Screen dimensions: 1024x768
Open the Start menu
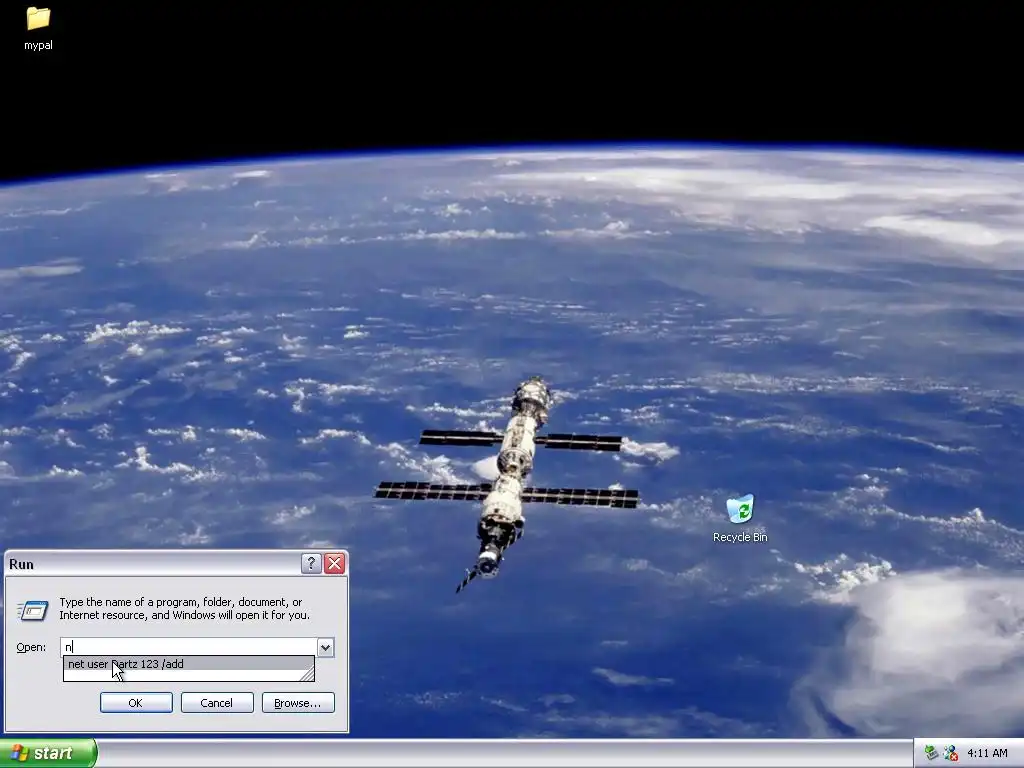(x=48, y=753)
